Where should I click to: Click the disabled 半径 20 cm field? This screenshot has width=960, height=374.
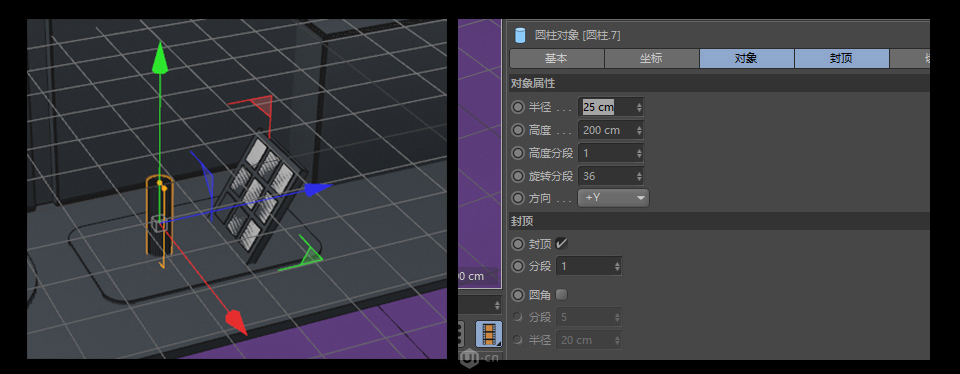pos(588,340)
